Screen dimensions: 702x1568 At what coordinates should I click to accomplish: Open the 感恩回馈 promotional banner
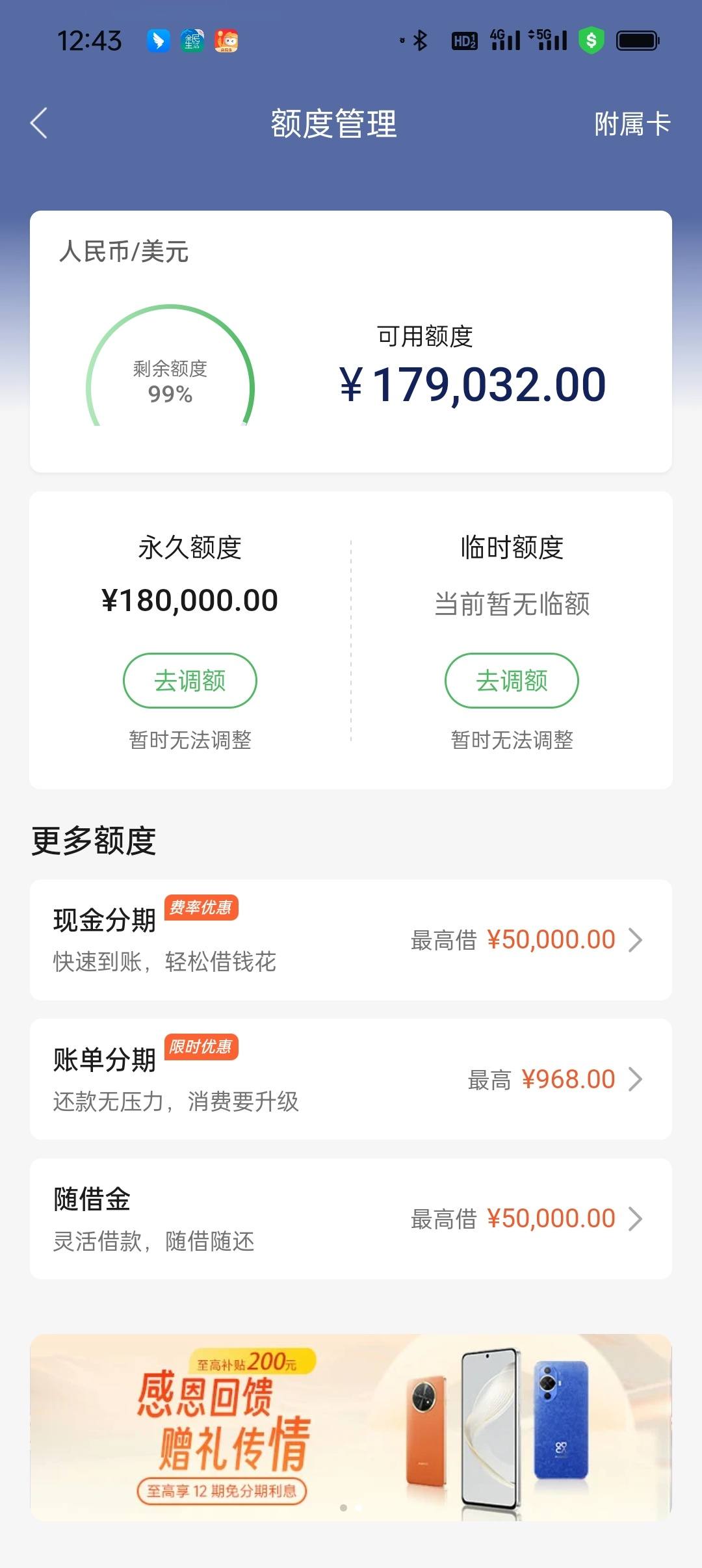[351, 1427]
